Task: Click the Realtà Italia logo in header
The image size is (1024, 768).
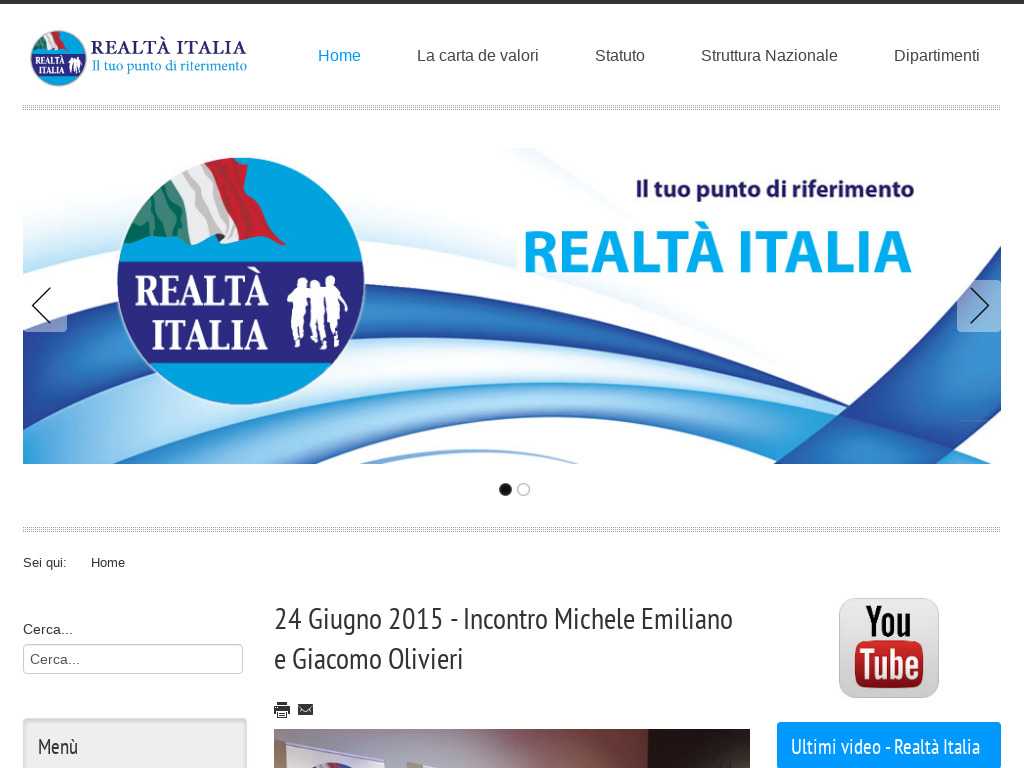Action: tap(138, 57)
